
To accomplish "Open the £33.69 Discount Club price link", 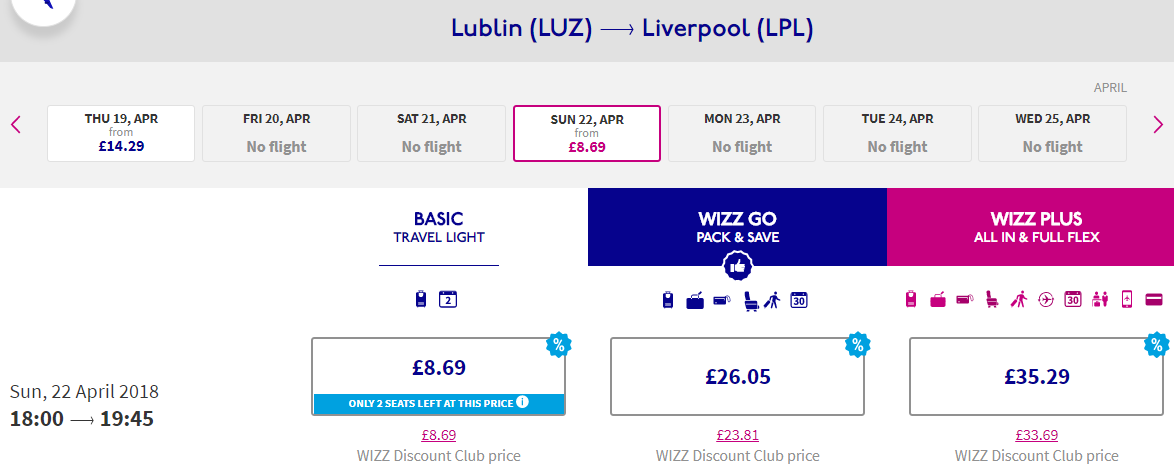I will click(1036, 435).
